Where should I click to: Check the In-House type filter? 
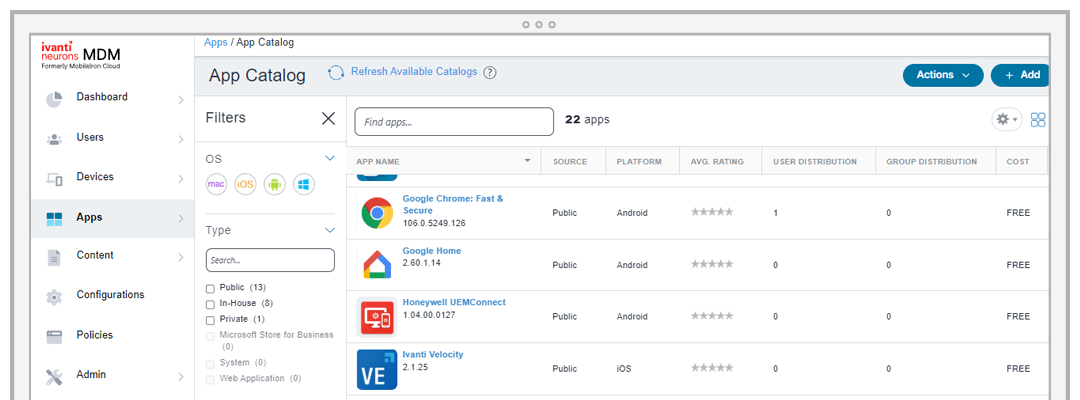click(210, 304)
